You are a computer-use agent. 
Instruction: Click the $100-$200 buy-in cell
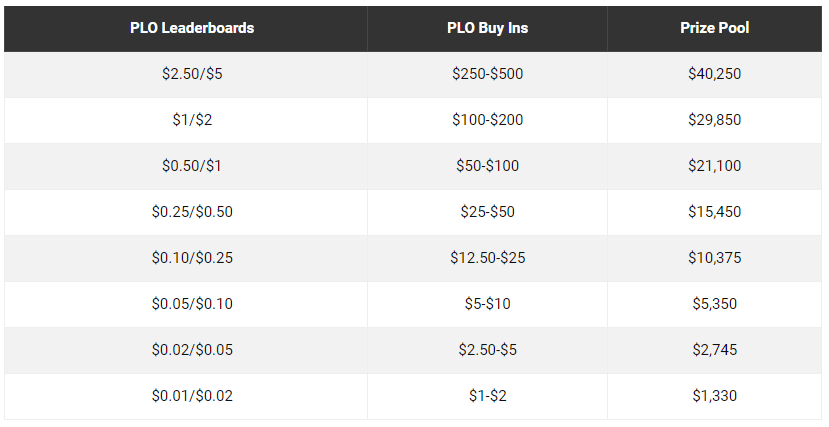pyautogui.click(x=487, y=120)
